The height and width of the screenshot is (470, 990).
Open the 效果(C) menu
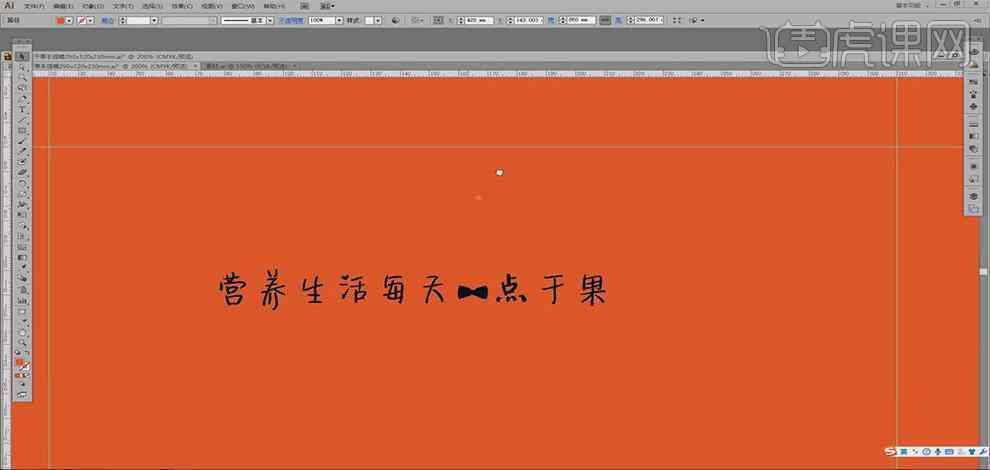181,6
